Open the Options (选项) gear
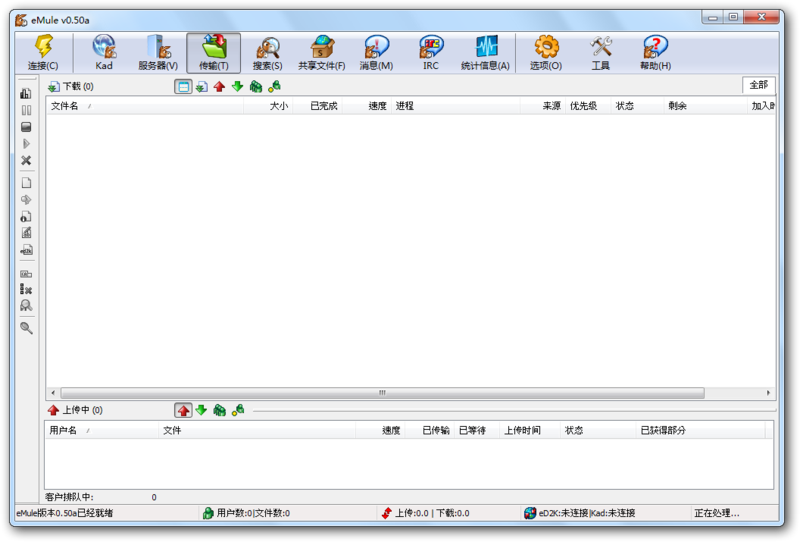This screenshot has height=542, width=800. coord(546,53)
